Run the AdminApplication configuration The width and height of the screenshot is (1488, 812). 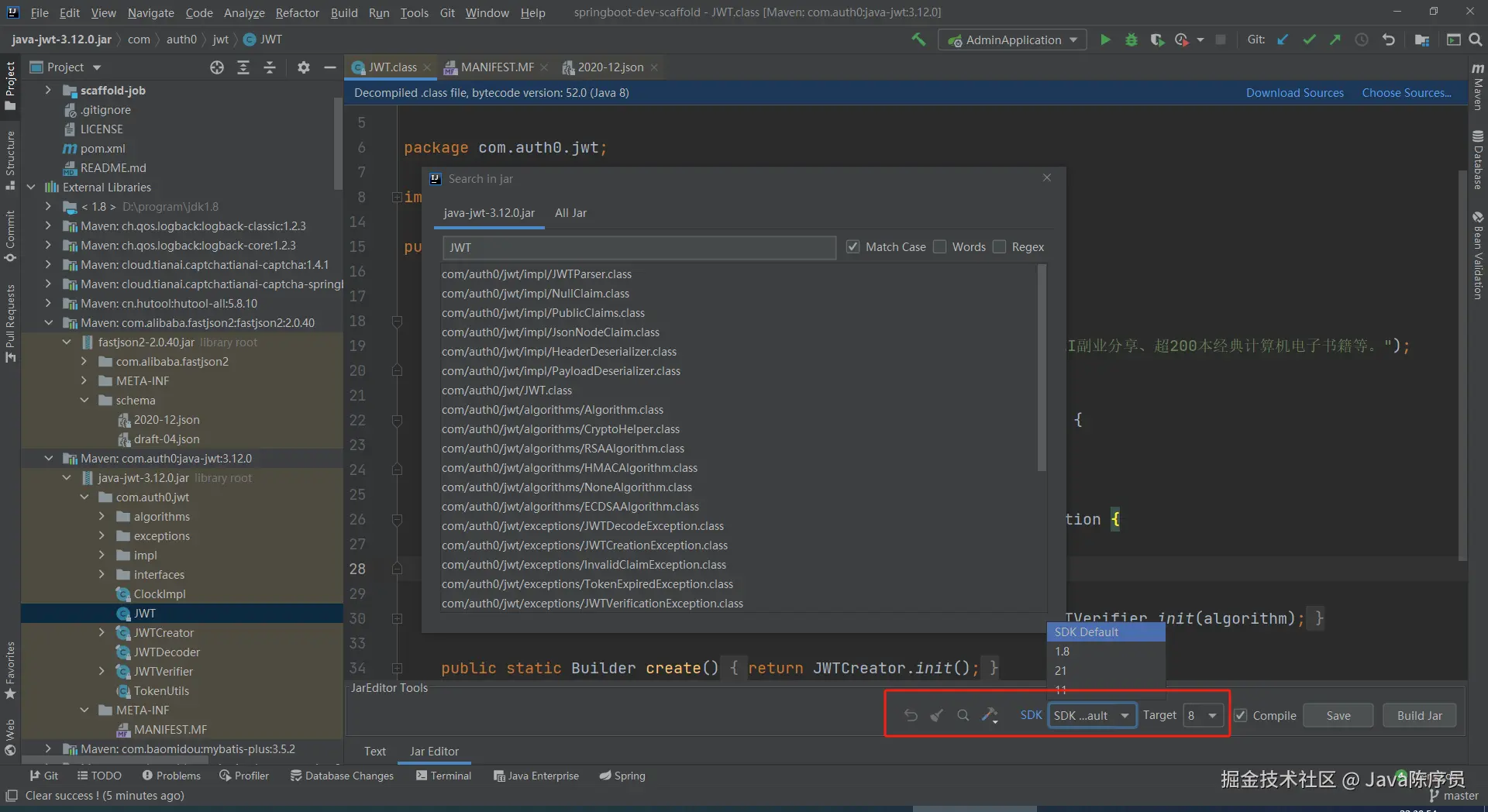(1105, 40)
